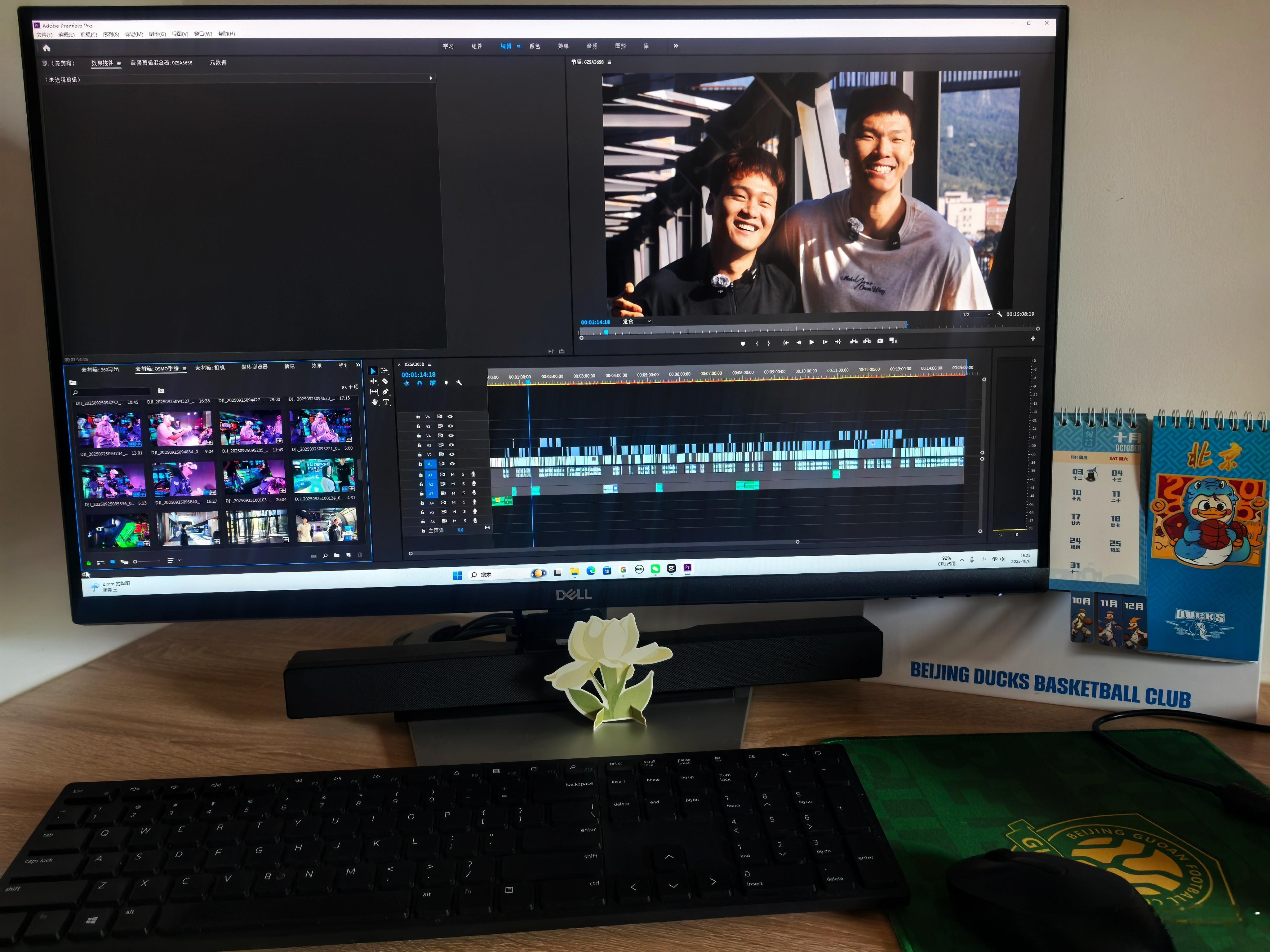The image size is (1270, 952).
Task: Select the Pen tool
Action: tap(386, 392)
